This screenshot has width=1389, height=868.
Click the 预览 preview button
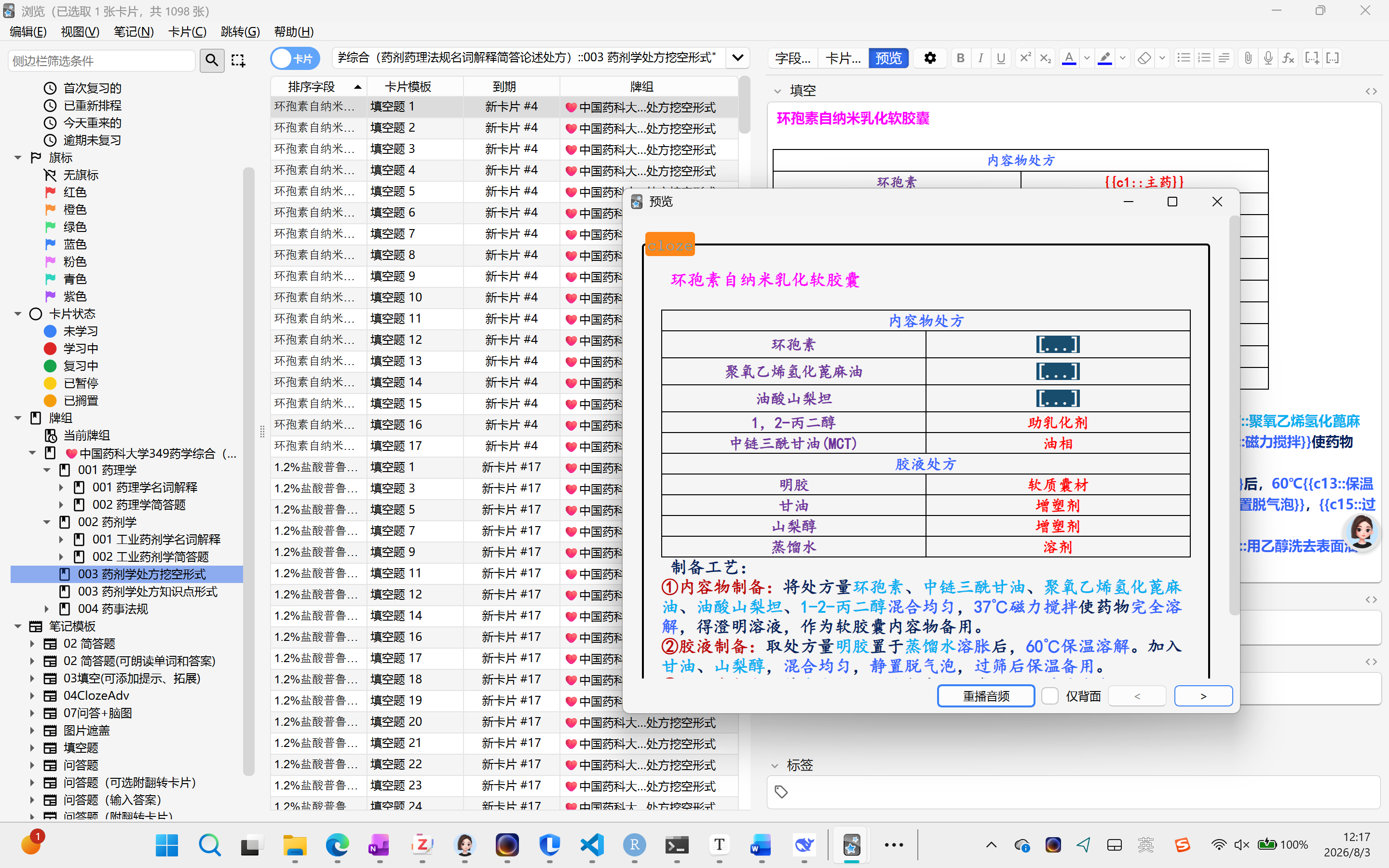[888, 58]
